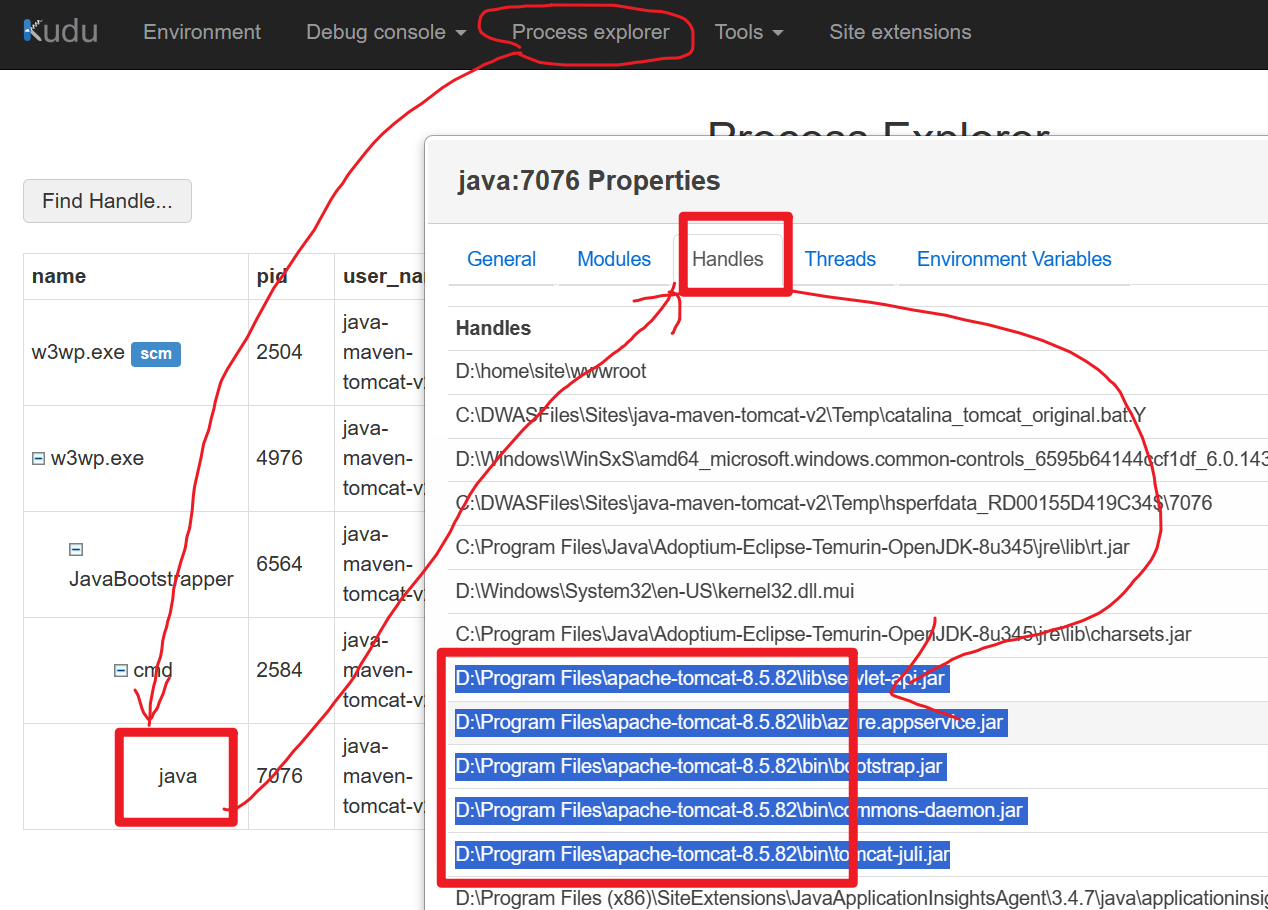
Task: Collapse the cmd process node
Action: (x=121, y=671)
